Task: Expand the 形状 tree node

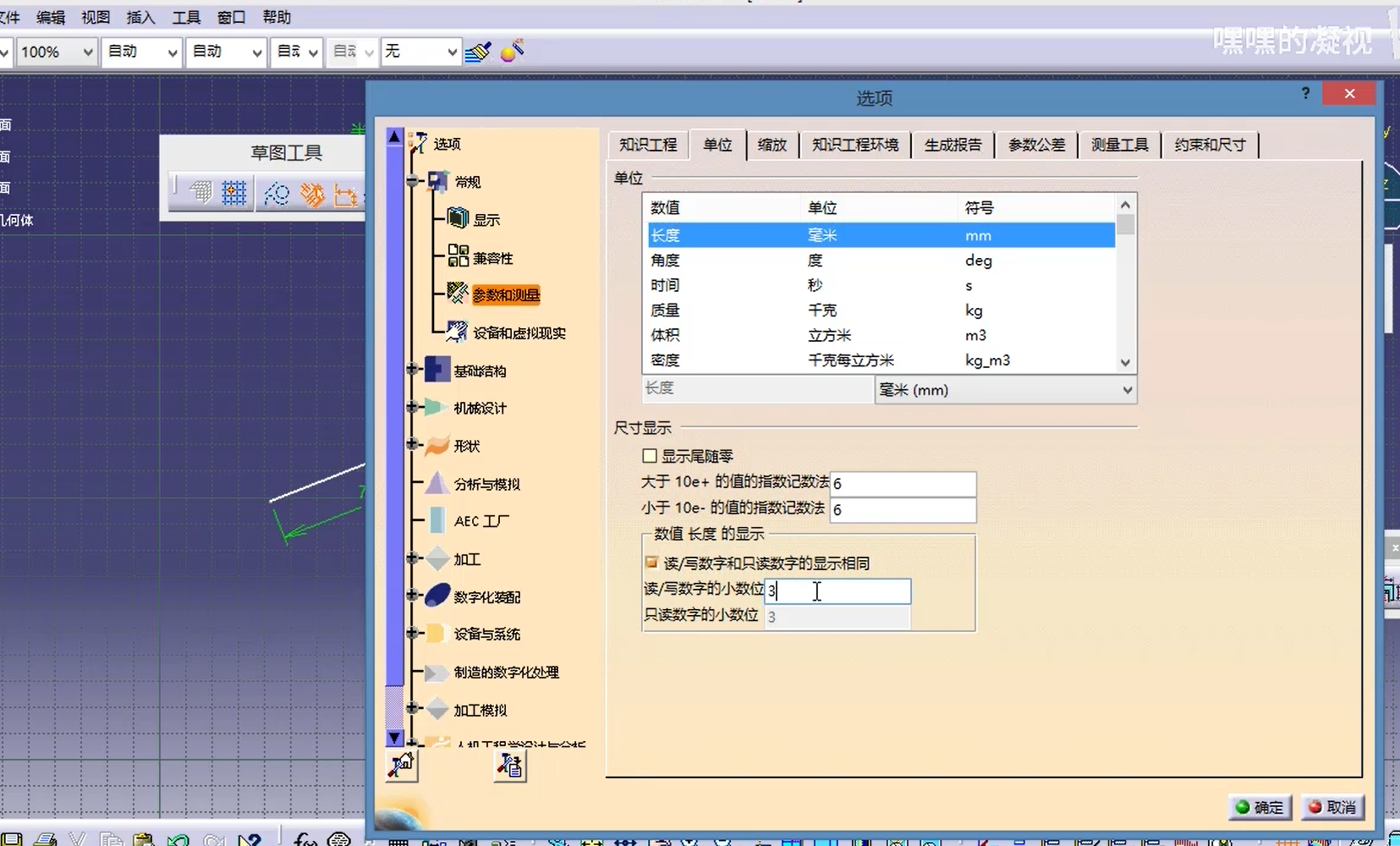Action: coord(412,444)
